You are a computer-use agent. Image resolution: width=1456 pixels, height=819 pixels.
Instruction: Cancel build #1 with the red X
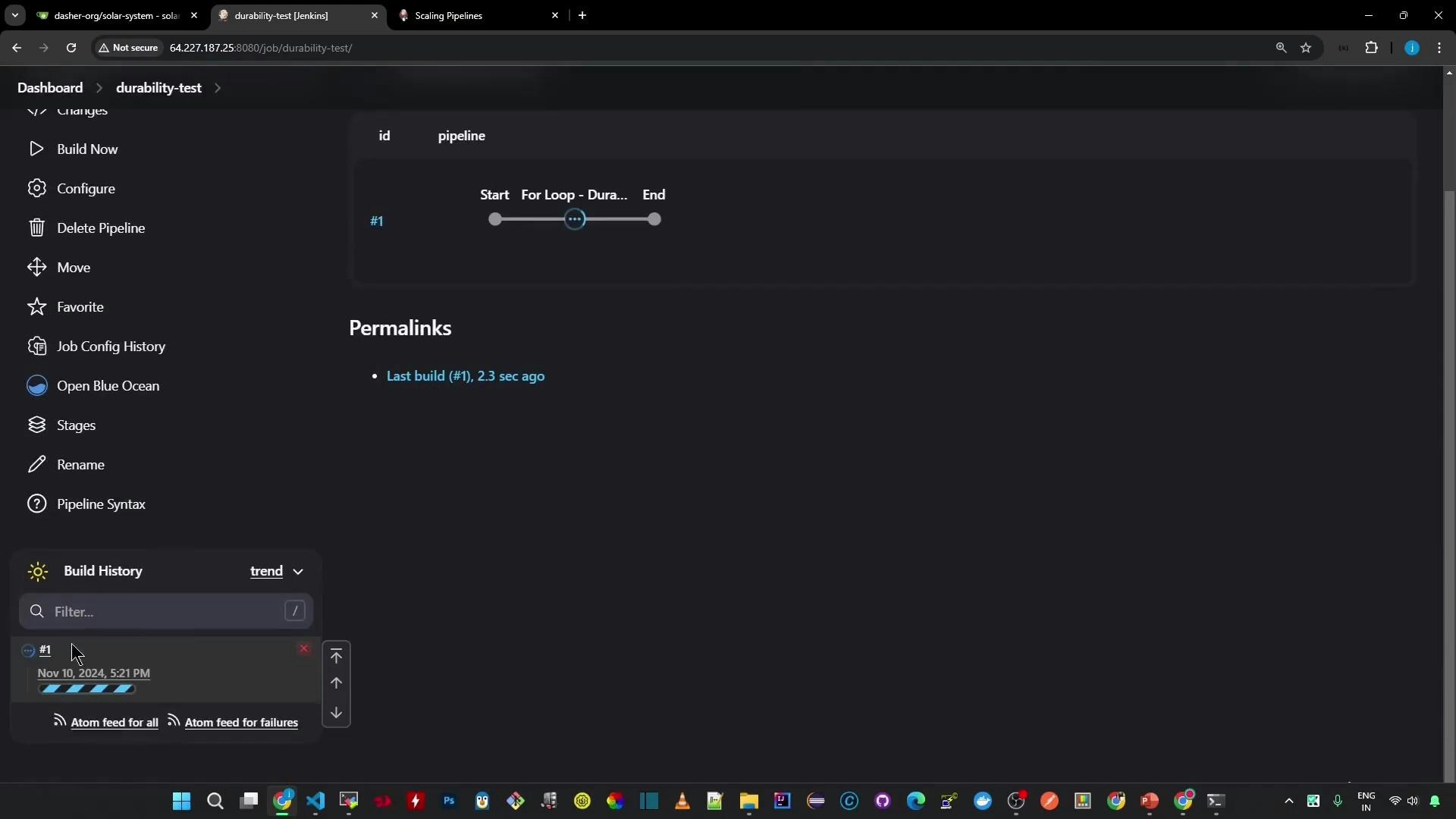304,648
